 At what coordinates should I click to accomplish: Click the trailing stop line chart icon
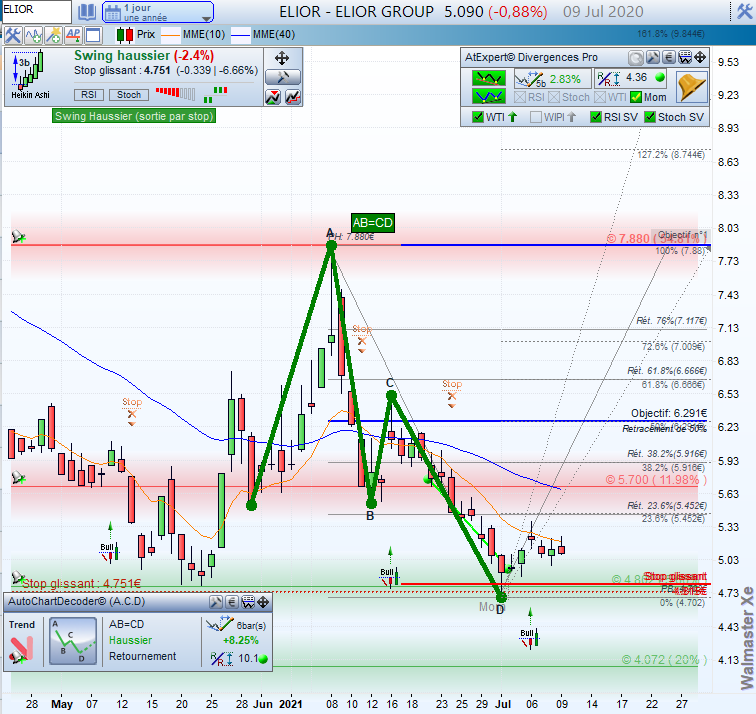pos(293,97)
